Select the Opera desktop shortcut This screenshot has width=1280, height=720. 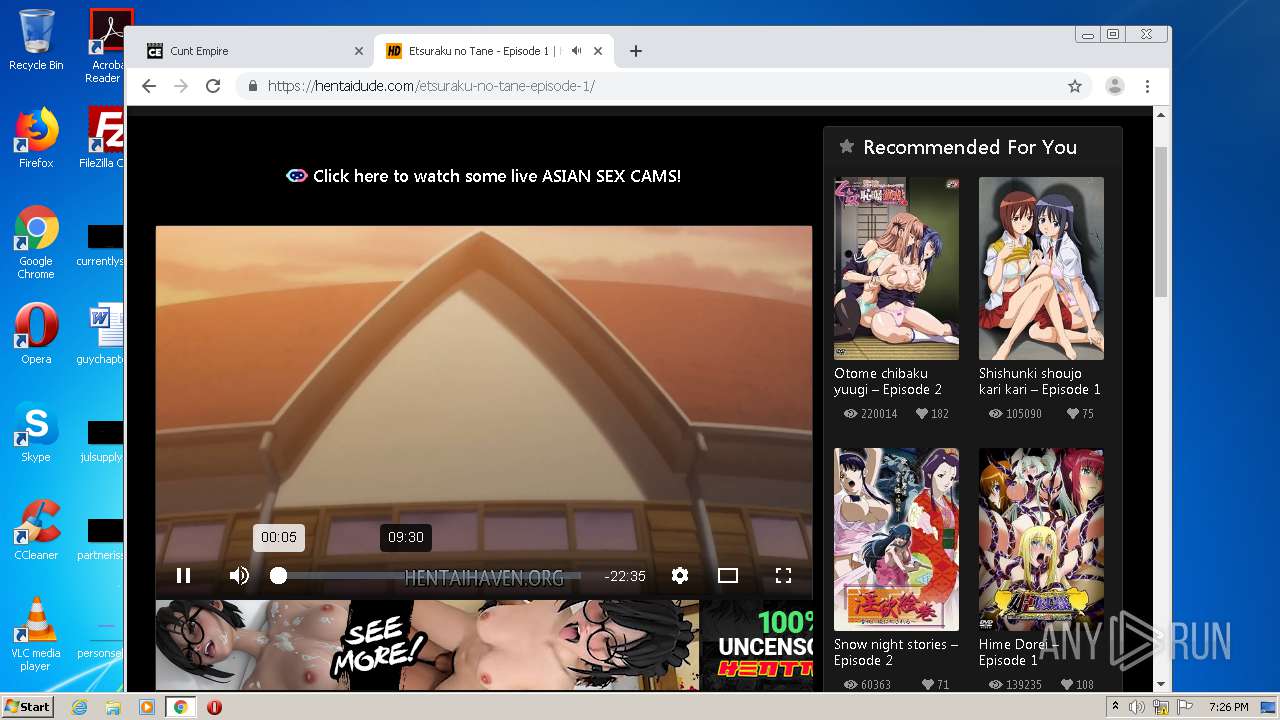pyautogui.click(x=36, y=333)
